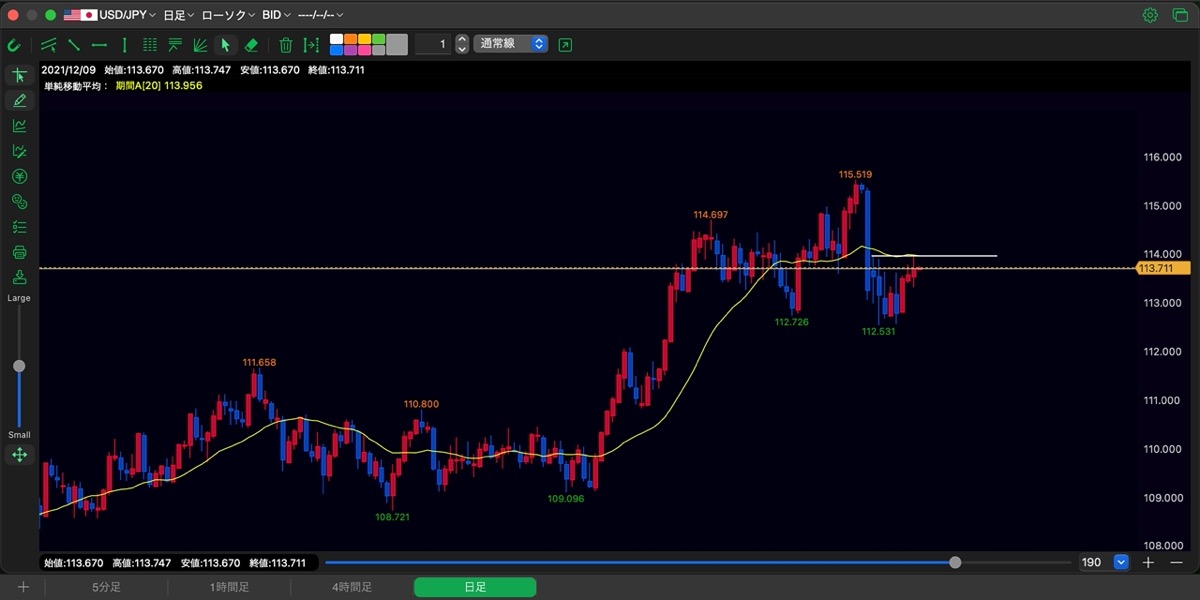Click the popout arrow button in toolbar
This screenshot has width=1200, height=600.
tap(566, 45)
